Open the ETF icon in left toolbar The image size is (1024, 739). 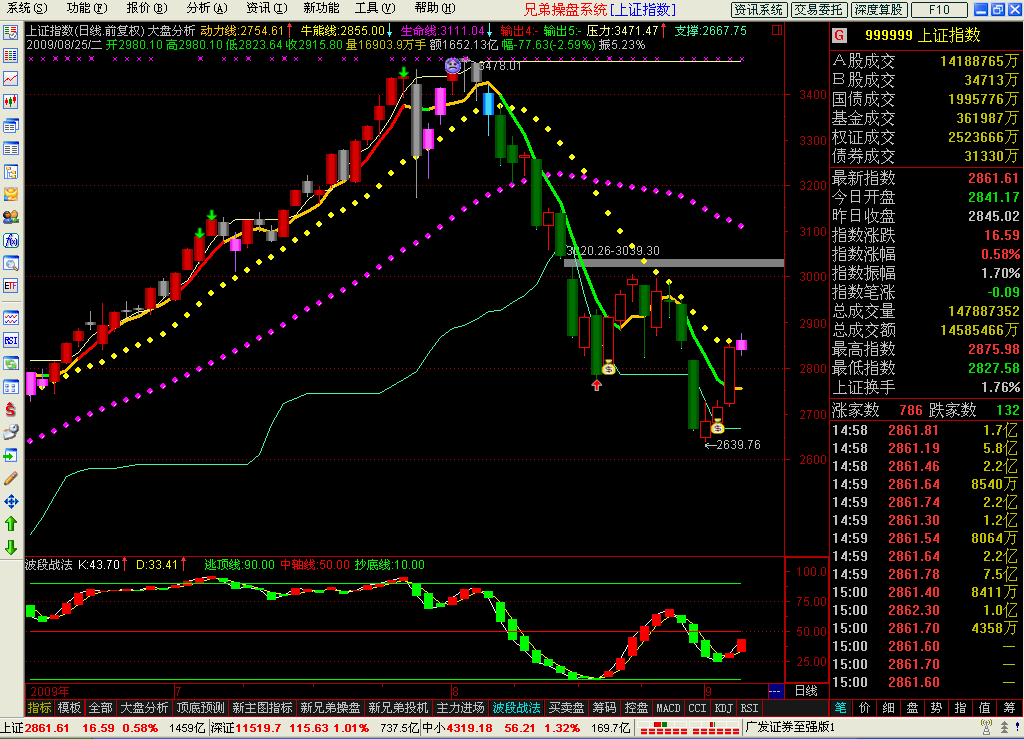click(x=10, y=286)
